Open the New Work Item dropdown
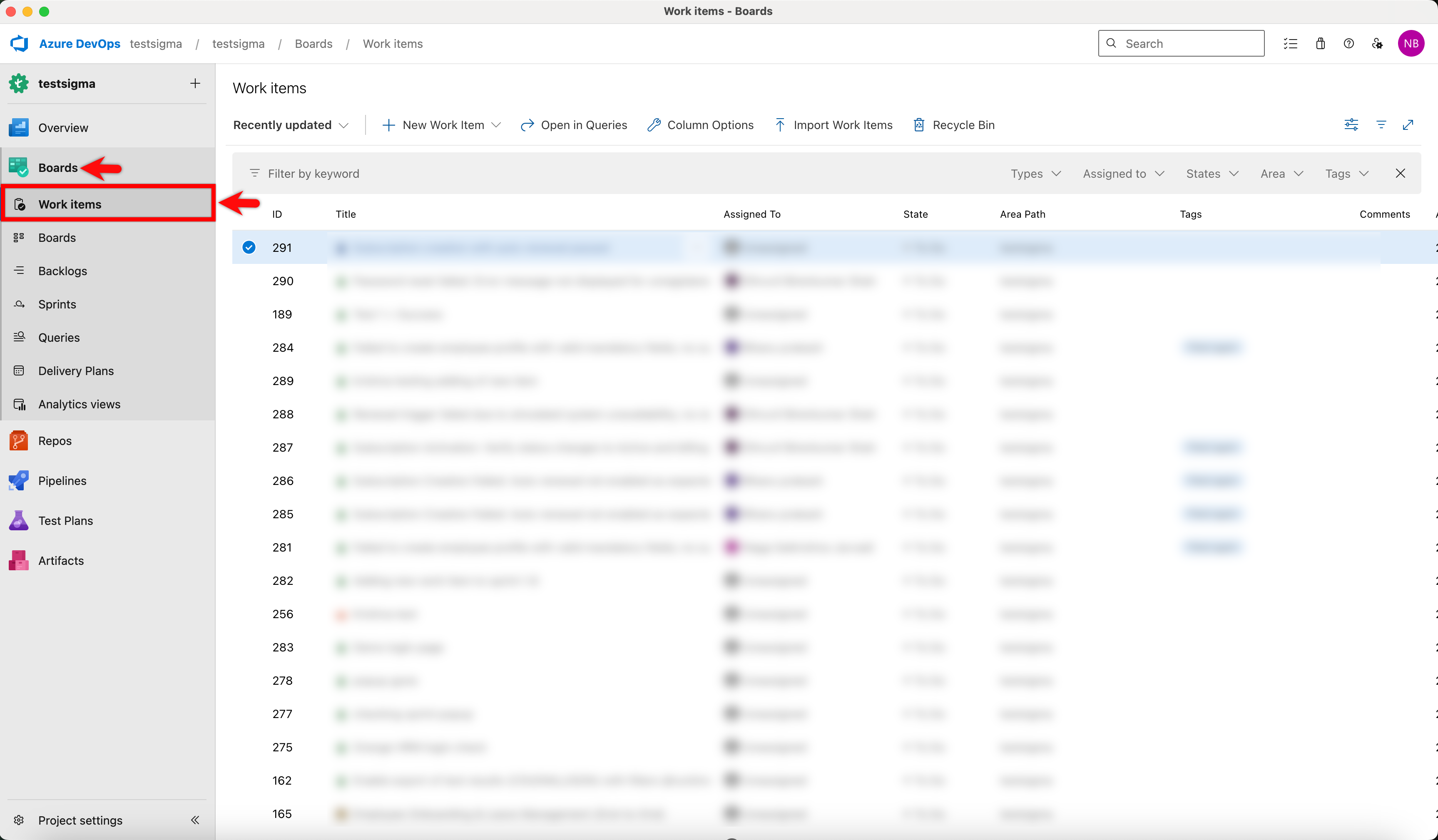The image size is (1438, 840). point(496,125)
